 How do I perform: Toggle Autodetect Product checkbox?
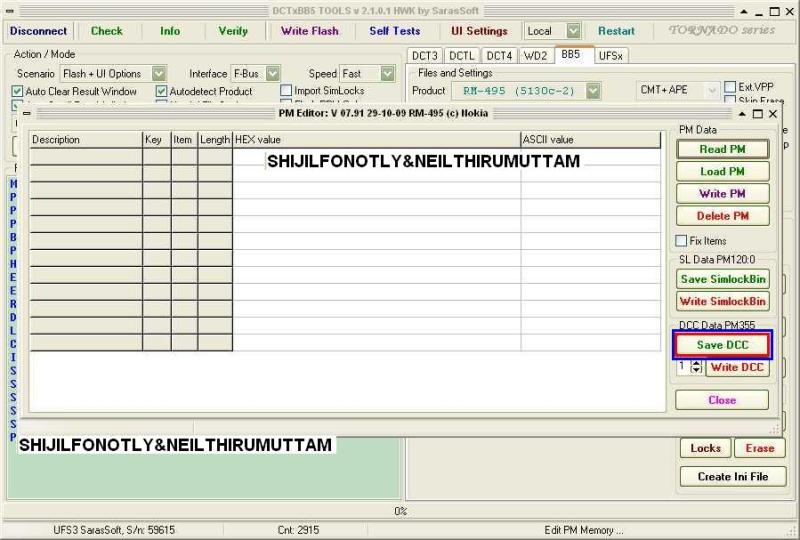point(162,91)
